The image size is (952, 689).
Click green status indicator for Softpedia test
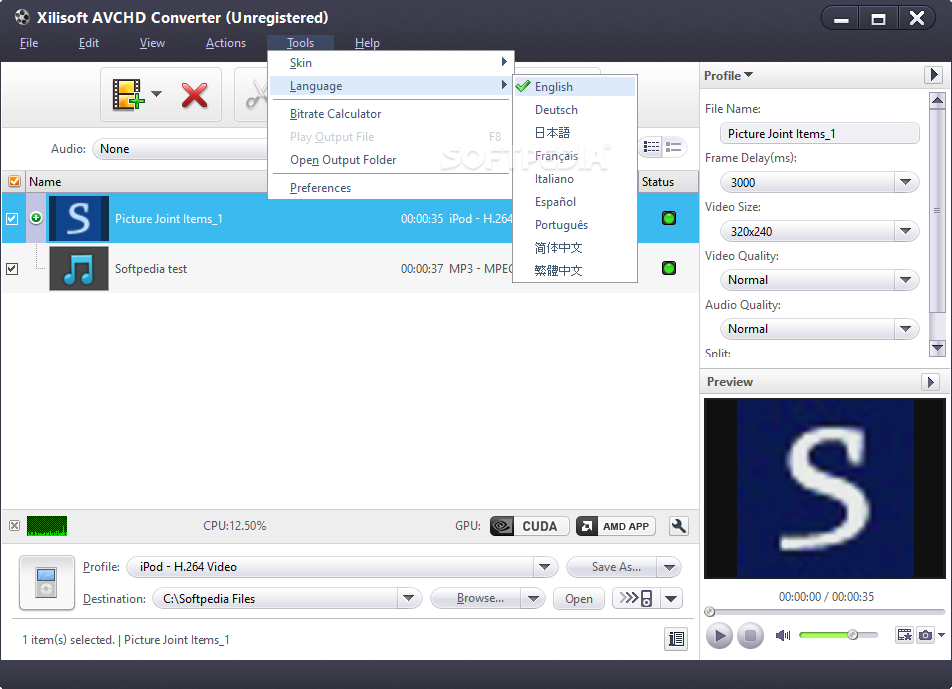coord(668,268)
